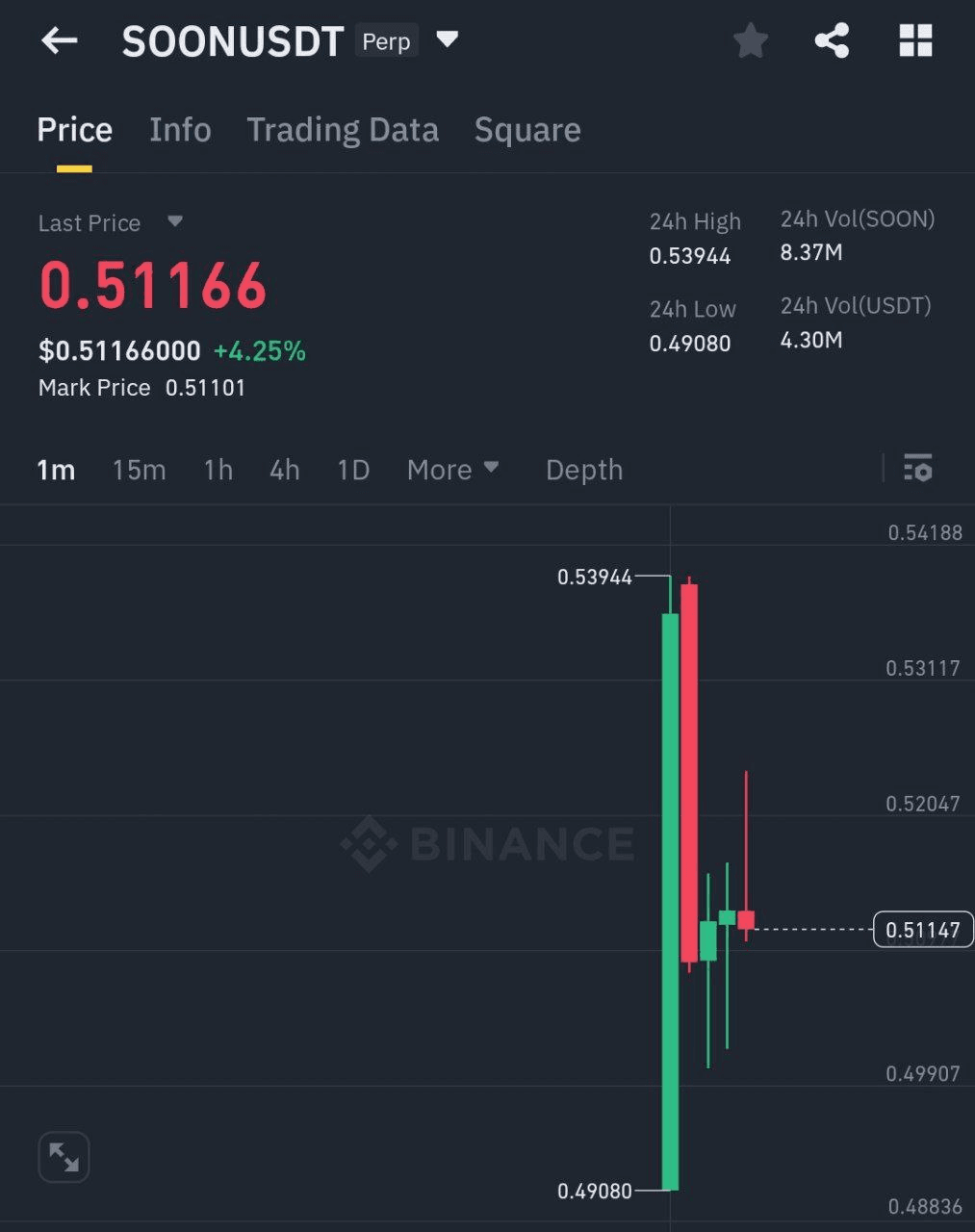Tap the back arrow icon

[59, 41]
